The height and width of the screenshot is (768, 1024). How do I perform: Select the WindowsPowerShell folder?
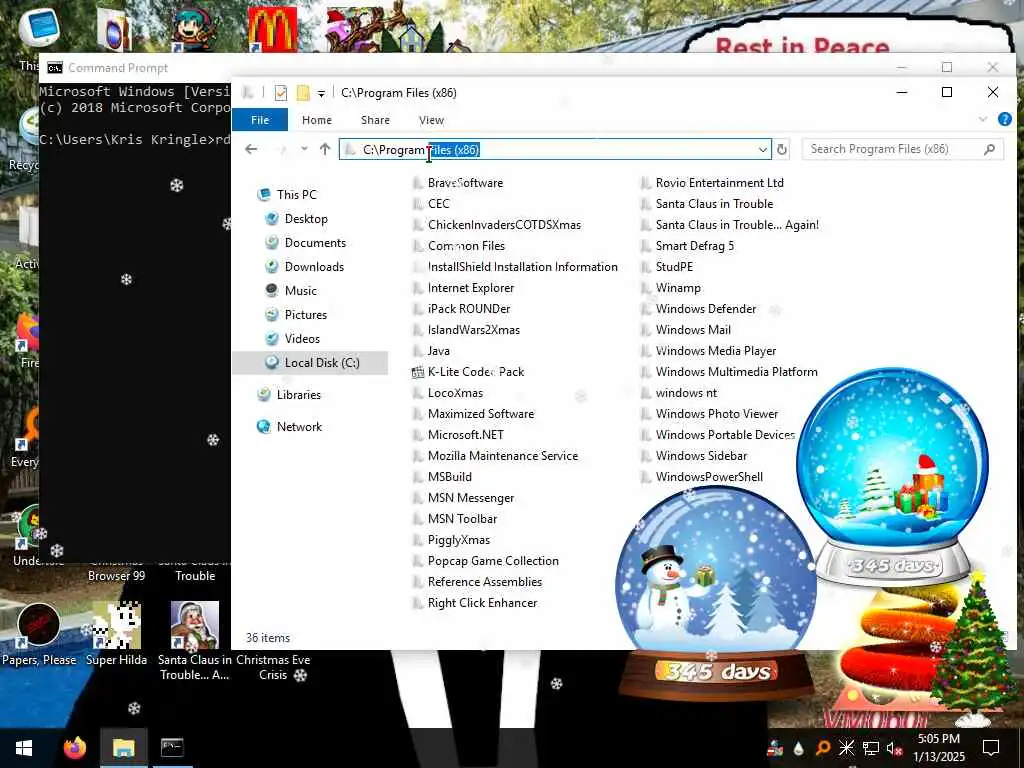(x=709, y=477)
